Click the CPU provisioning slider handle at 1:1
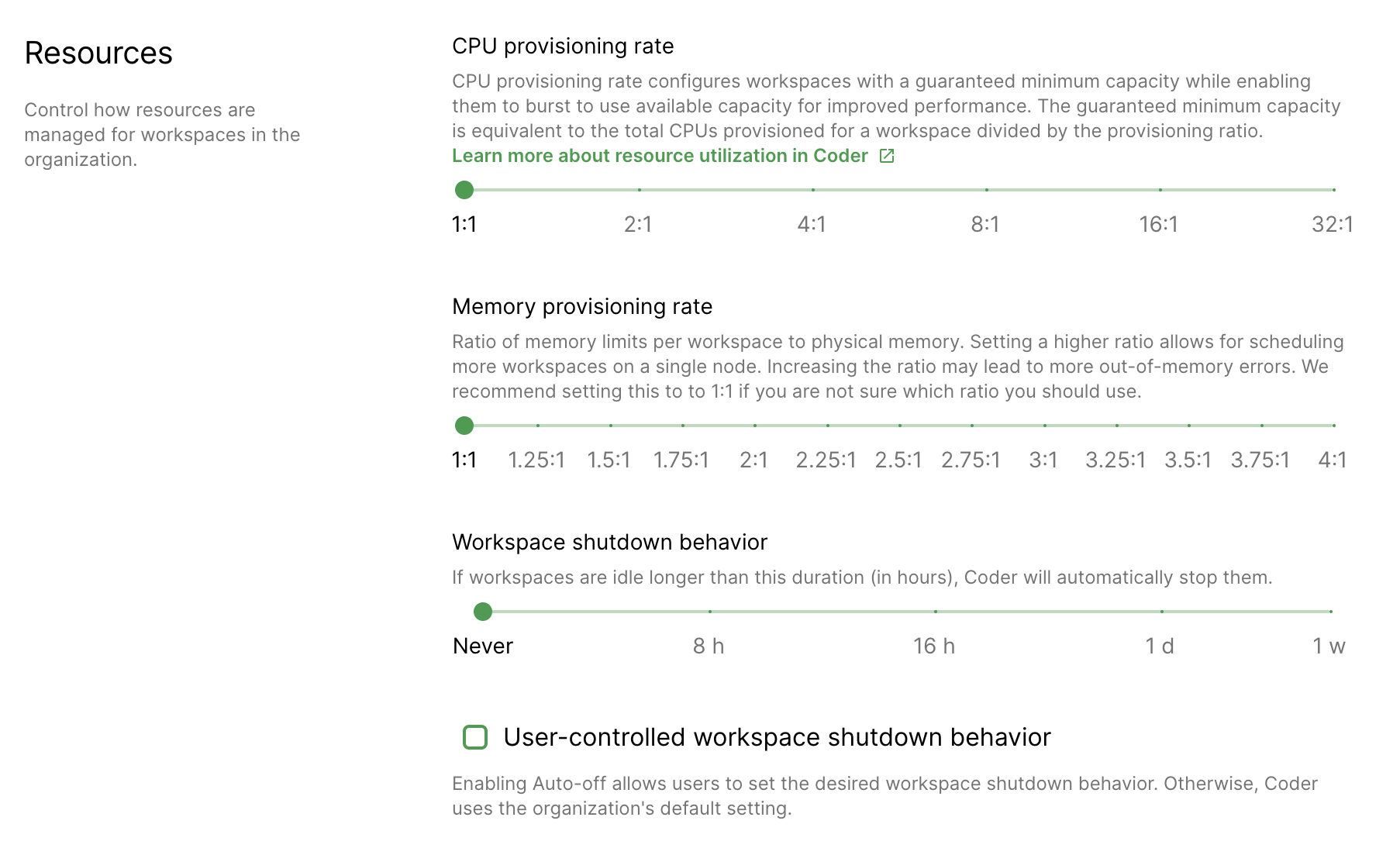 pyautogui.click(x=465, y=188)
